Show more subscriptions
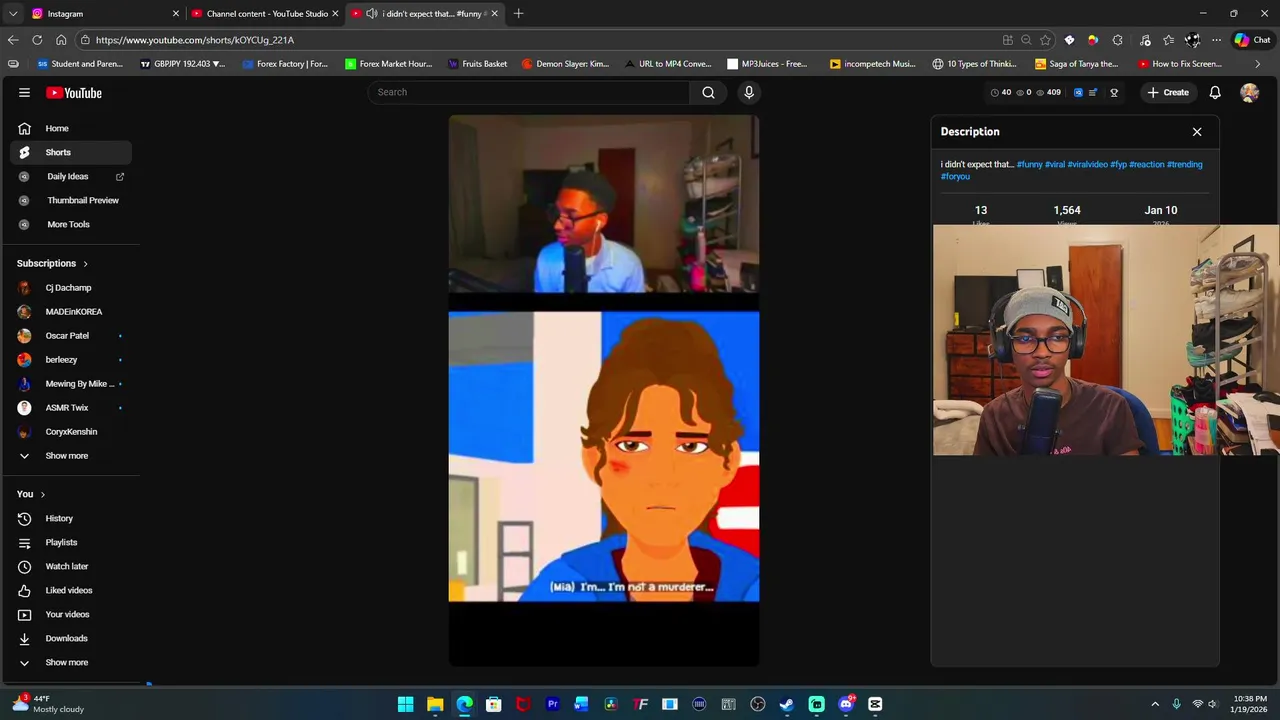This screenshot has height=720, width=1280. point(66,456)
